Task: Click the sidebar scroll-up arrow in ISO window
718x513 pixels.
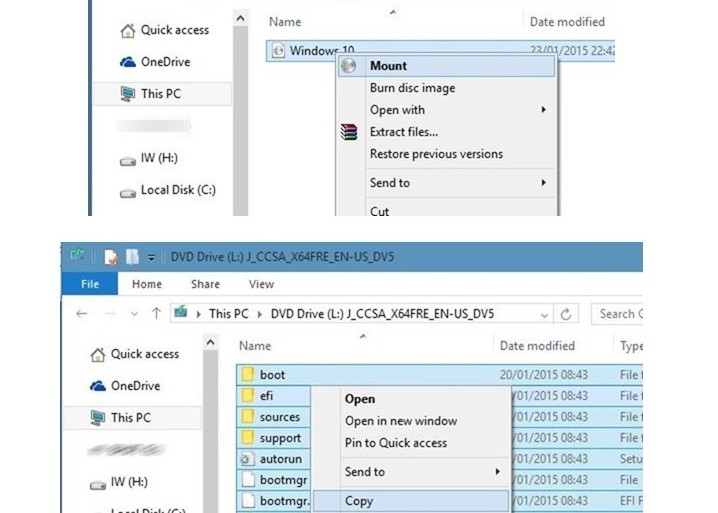Action: (x=240, y=19)
